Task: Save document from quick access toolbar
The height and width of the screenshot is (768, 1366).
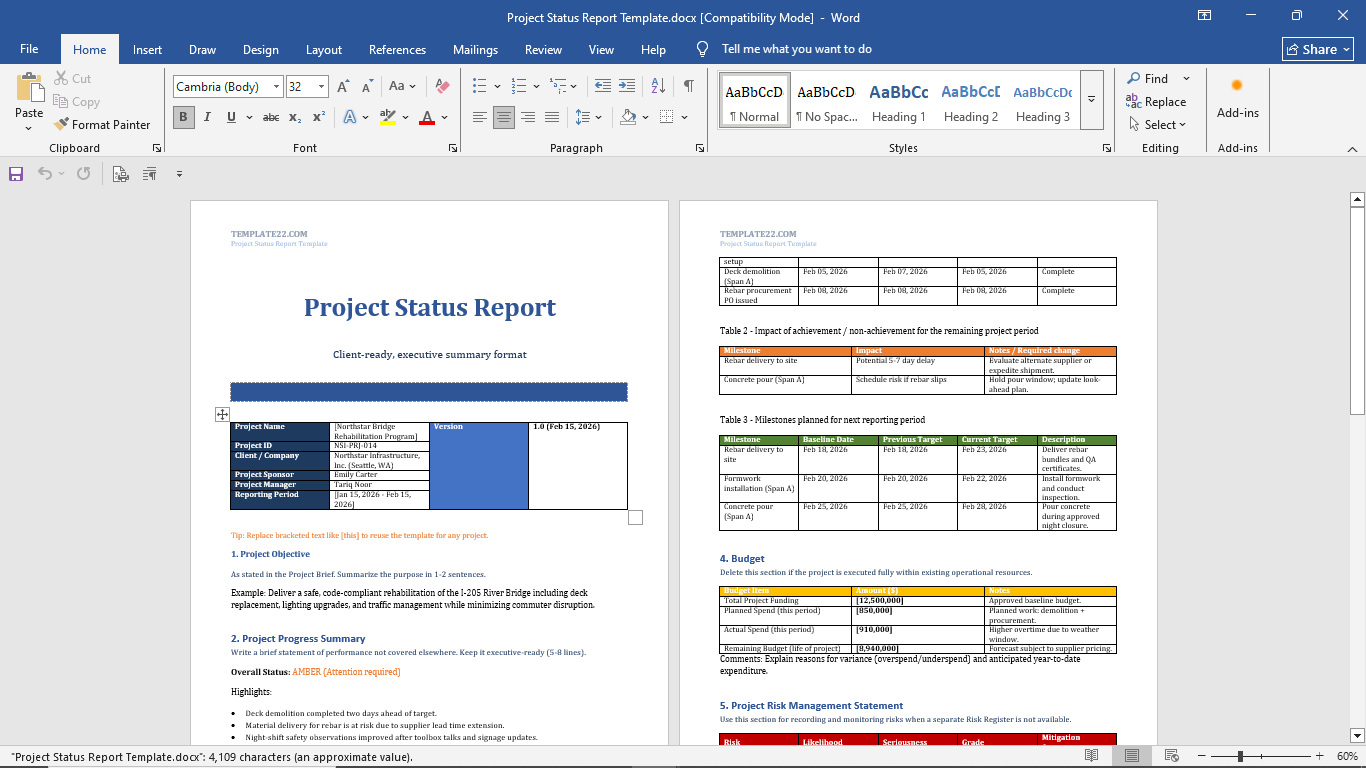Action: point(16,174)
